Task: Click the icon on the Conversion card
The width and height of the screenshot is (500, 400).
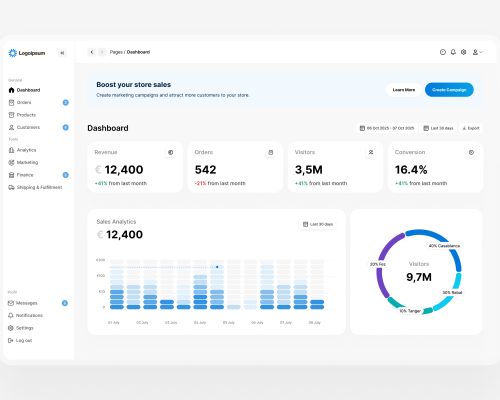Action: (471, 152)
